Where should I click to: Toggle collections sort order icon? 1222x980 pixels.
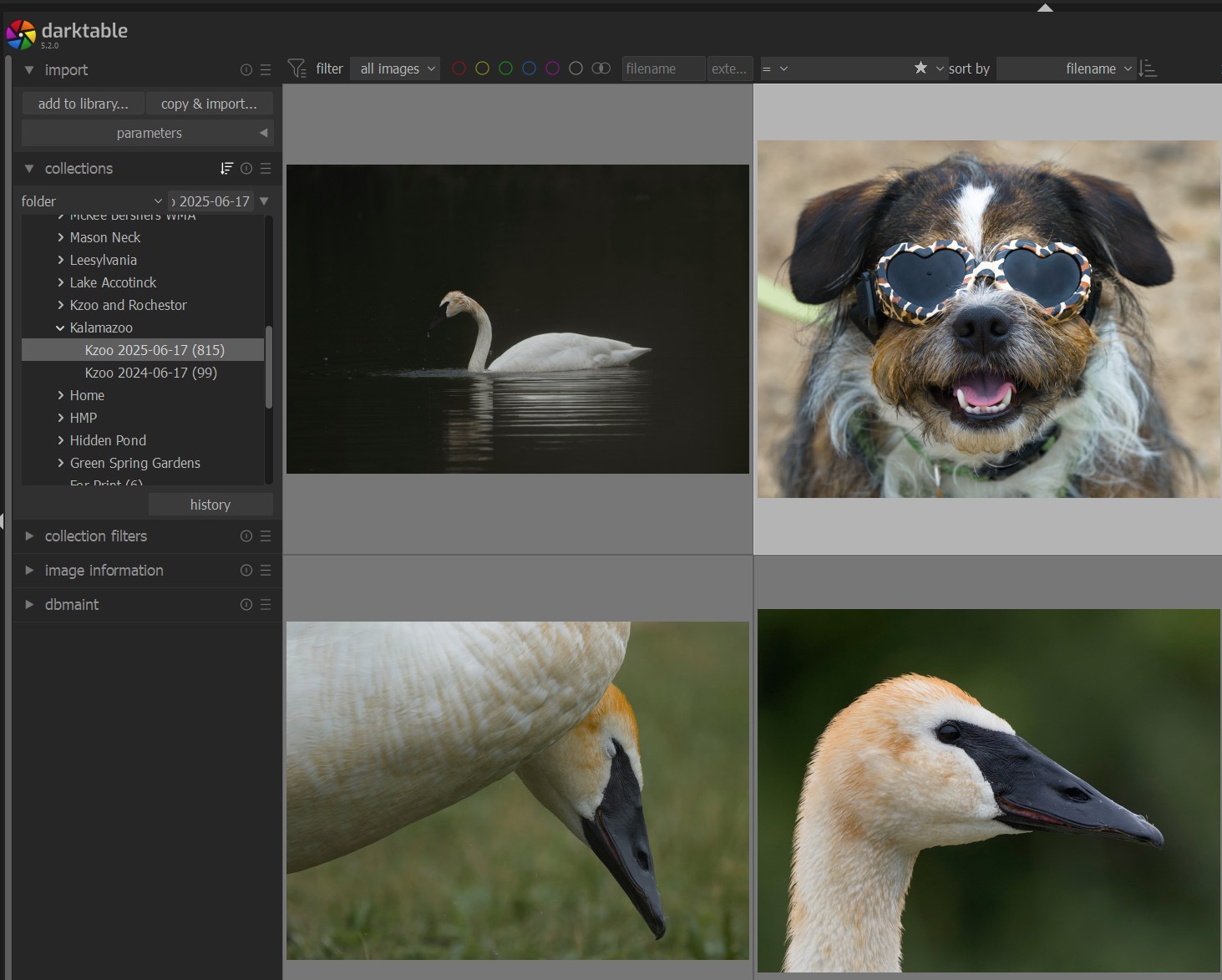click(226, 169)
